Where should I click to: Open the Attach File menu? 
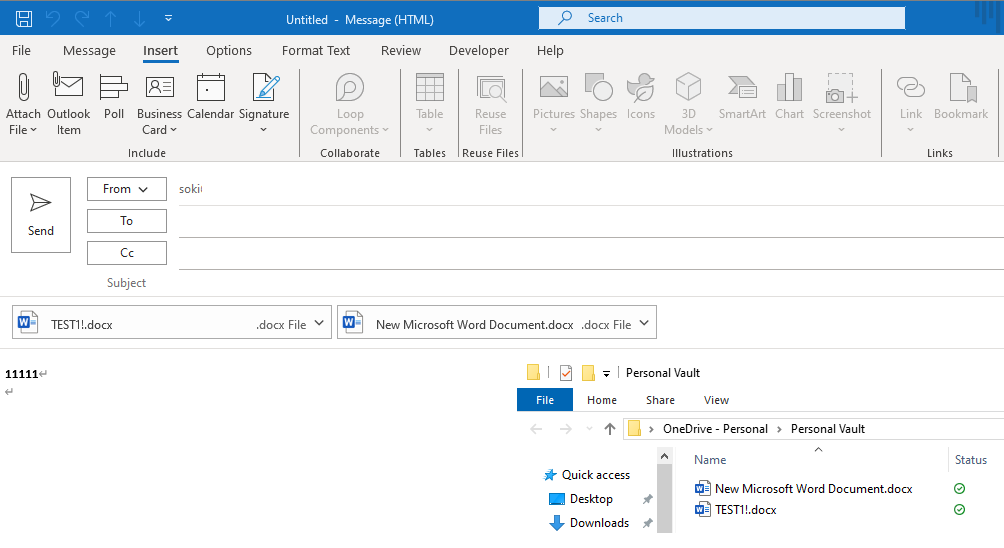[x=23, y=104]
